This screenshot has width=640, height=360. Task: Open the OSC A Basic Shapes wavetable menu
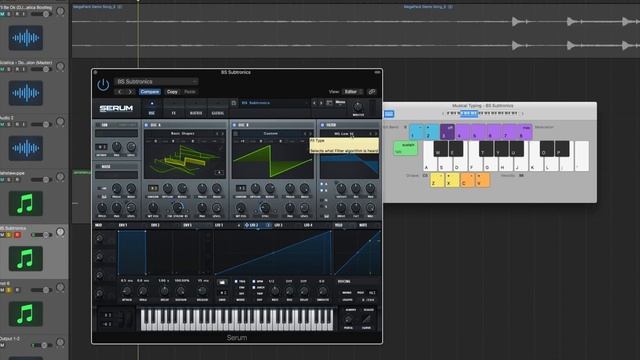(x=182, y=133)
